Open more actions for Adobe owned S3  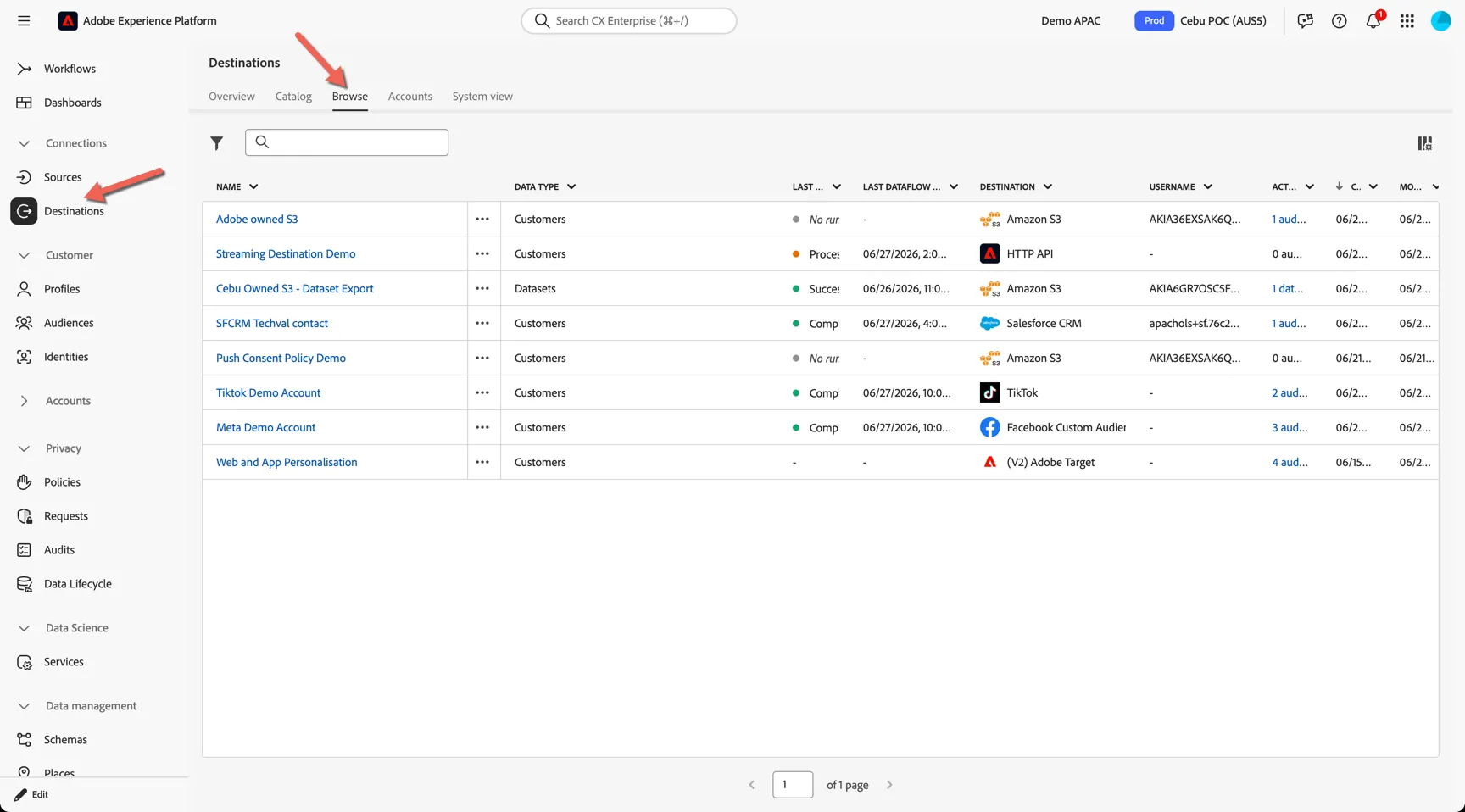tap(482, 219)
